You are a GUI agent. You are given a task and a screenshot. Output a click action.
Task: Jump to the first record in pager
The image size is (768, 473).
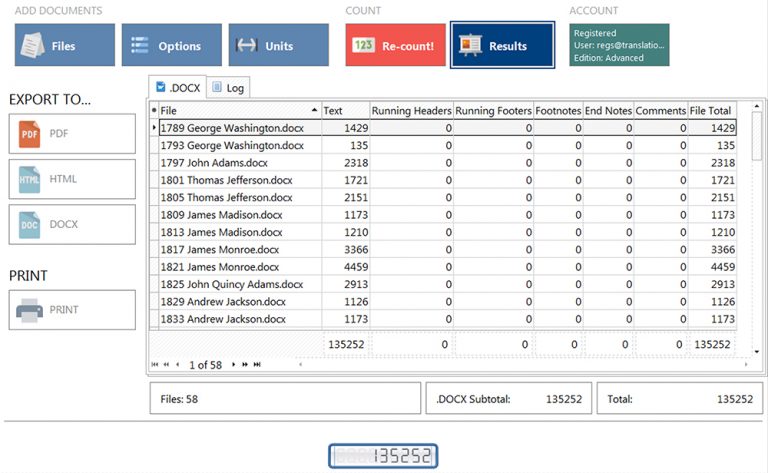(x=155, y=365)
